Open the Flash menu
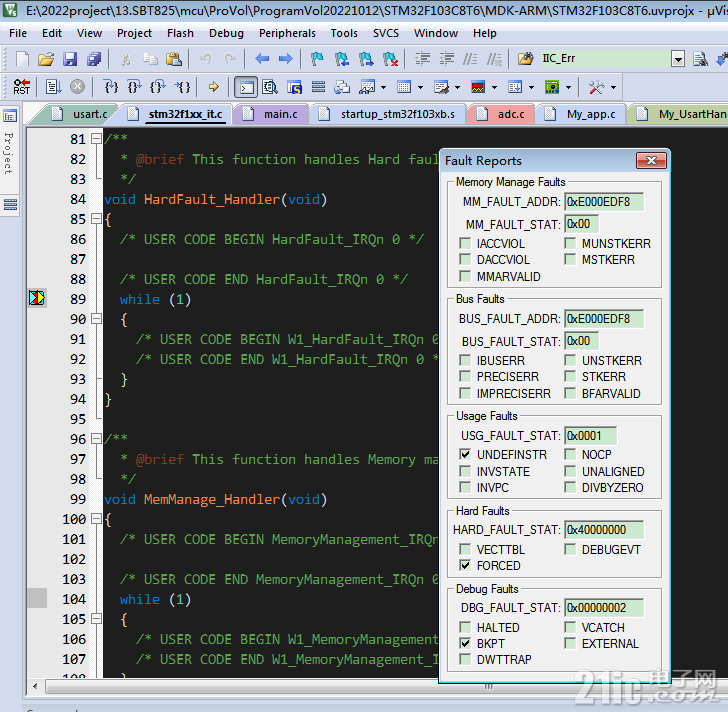This screenshot has height=712, width=728. pos(180,33)
